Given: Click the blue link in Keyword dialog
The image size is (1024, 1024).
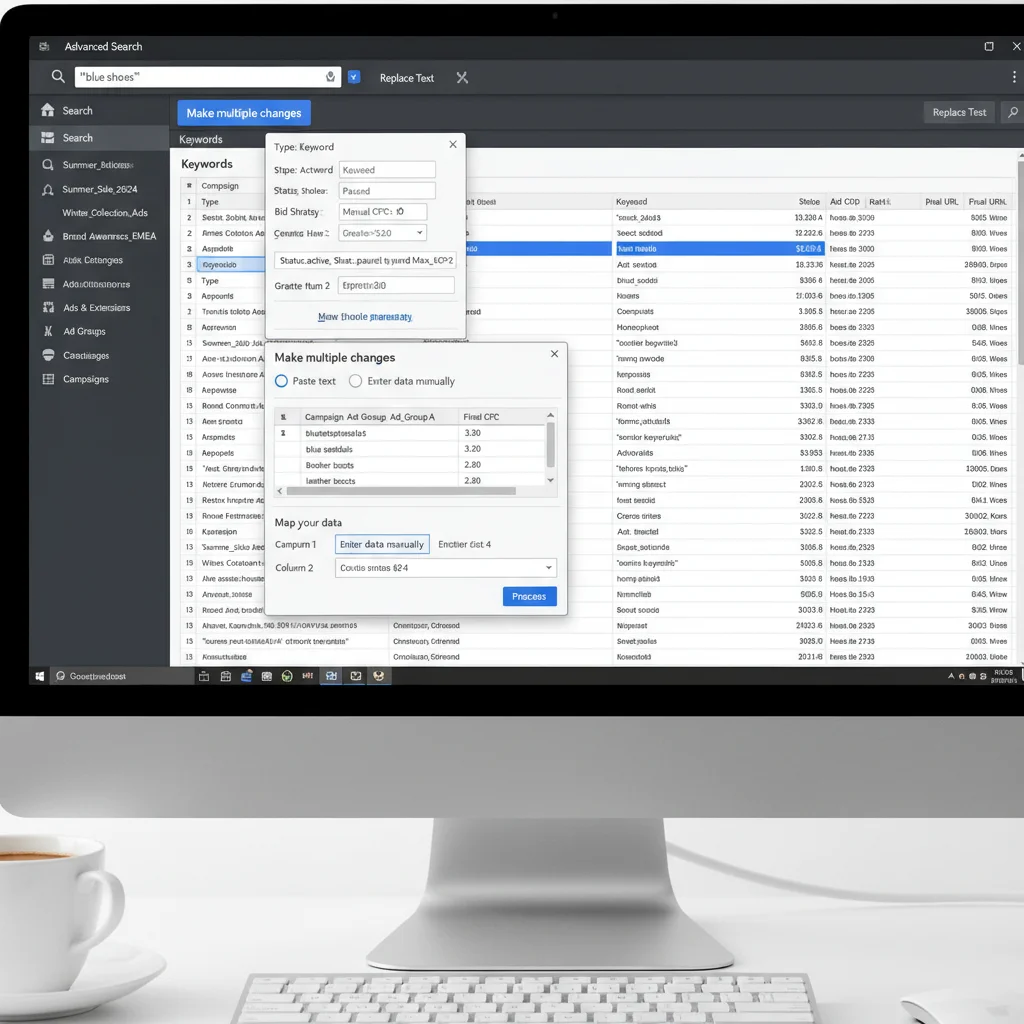Looking at the screenshot, I should pyautogui.click(x=364, y=317).
